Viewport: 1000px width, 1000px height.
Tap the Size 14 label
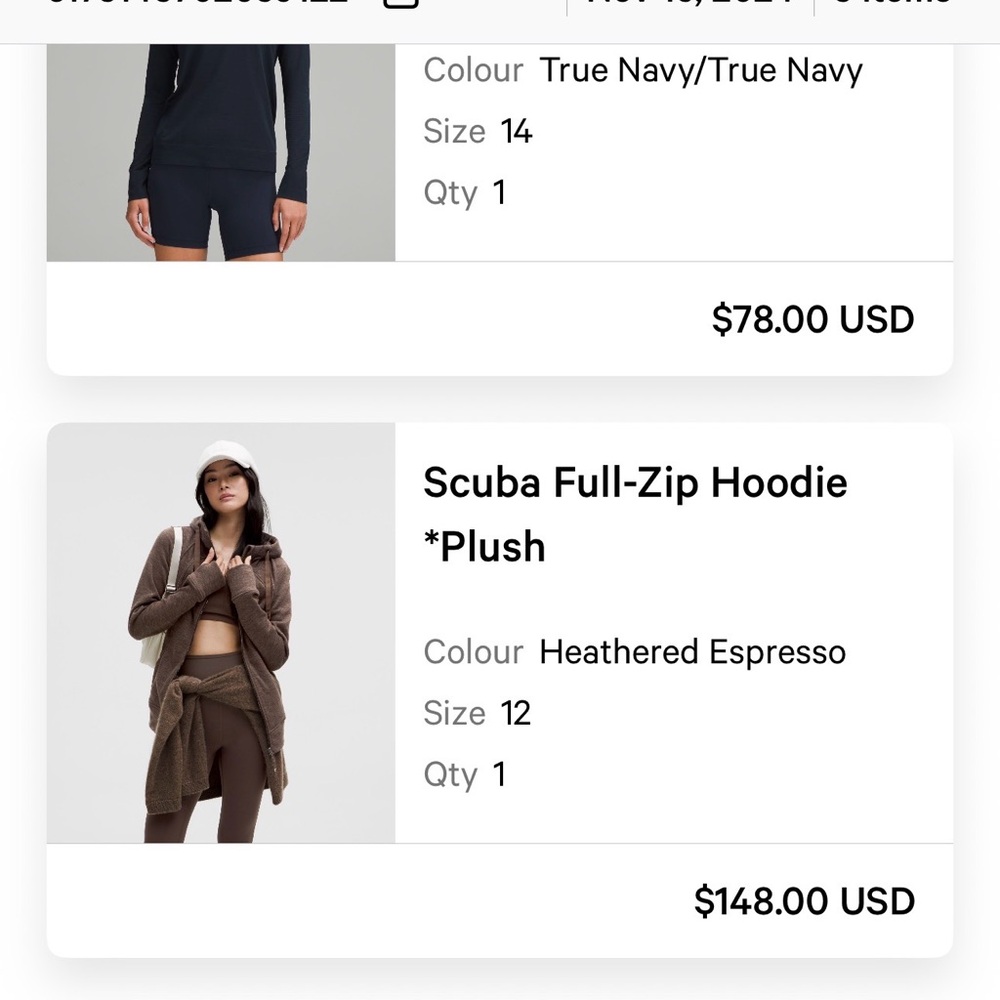tap(478, 131)
